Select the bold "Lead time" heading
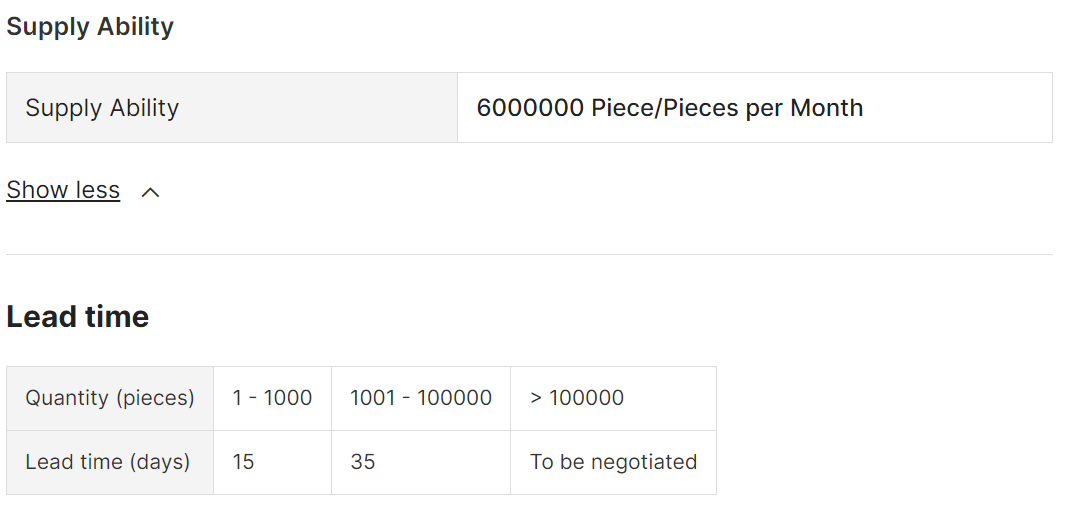This screenshot has width=1086, height=510. (x=78, y=317)
